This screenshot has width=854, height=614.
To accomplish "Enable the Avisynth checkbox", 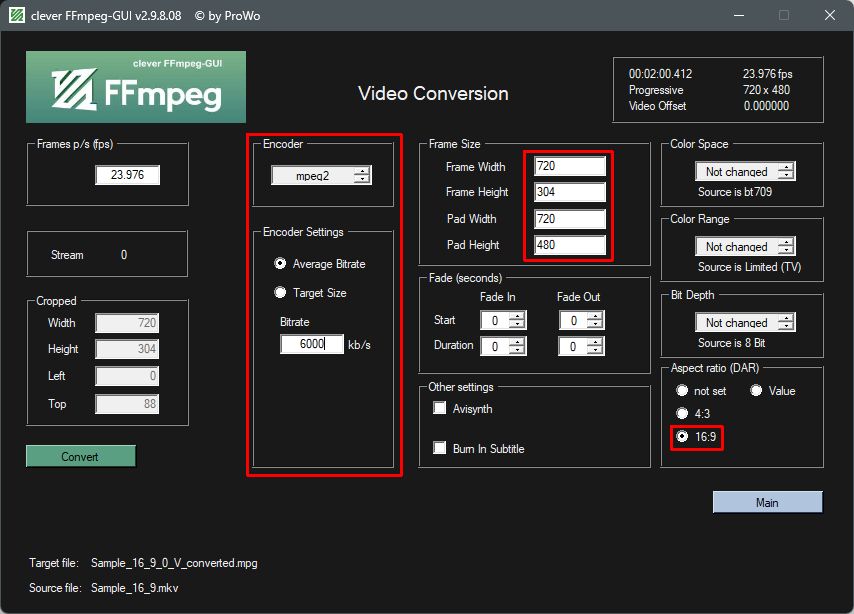I will point(440,408).
